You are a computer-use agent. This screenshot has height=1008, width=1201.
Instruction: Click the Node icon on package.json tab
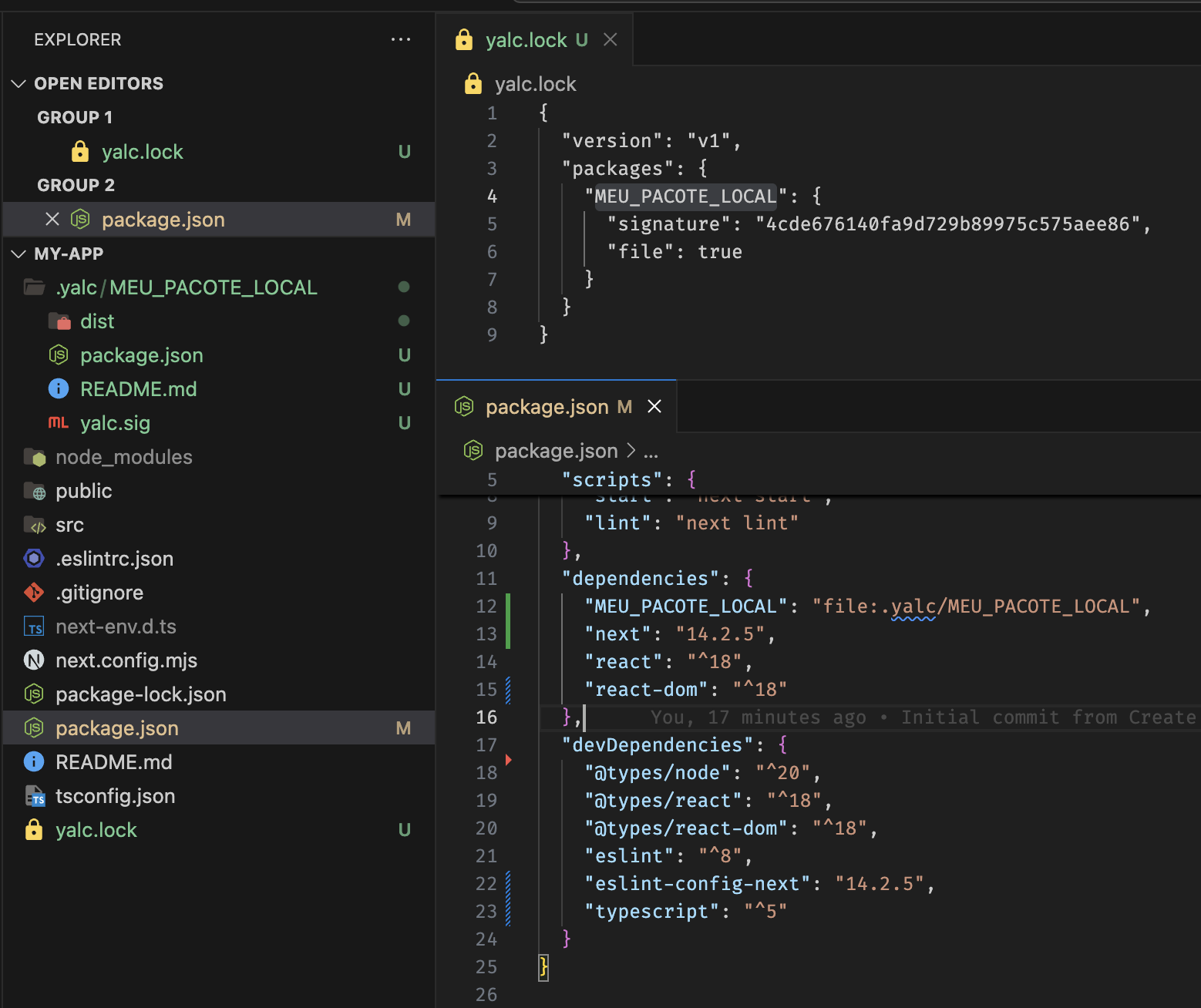[x=464, y=406]
